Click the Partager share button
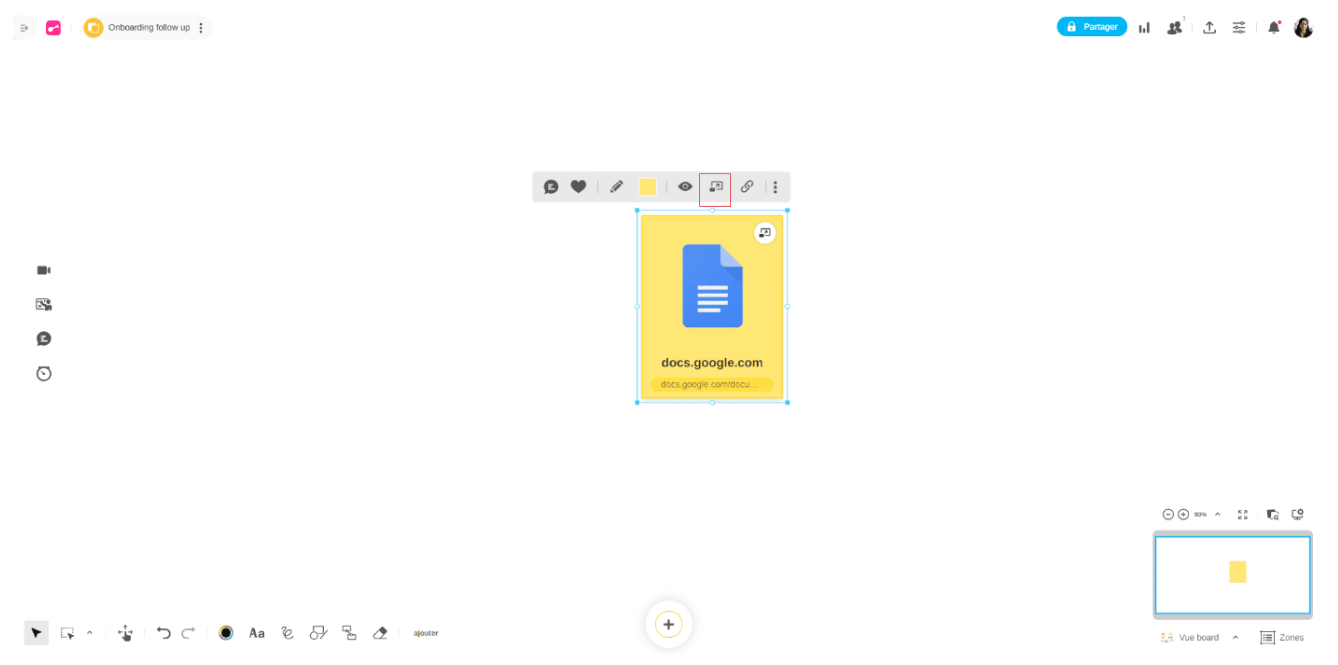The image size is (1338, 665). tap(1091, 27)
